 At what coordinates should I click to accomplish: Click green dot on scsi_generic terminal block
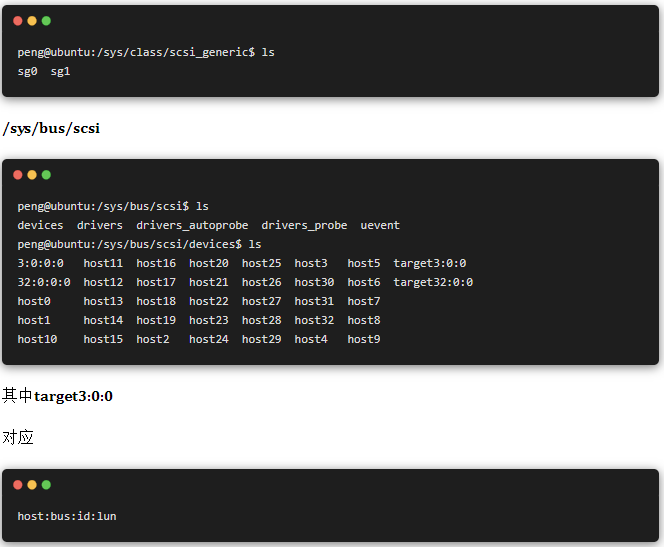tap(46, 21)
